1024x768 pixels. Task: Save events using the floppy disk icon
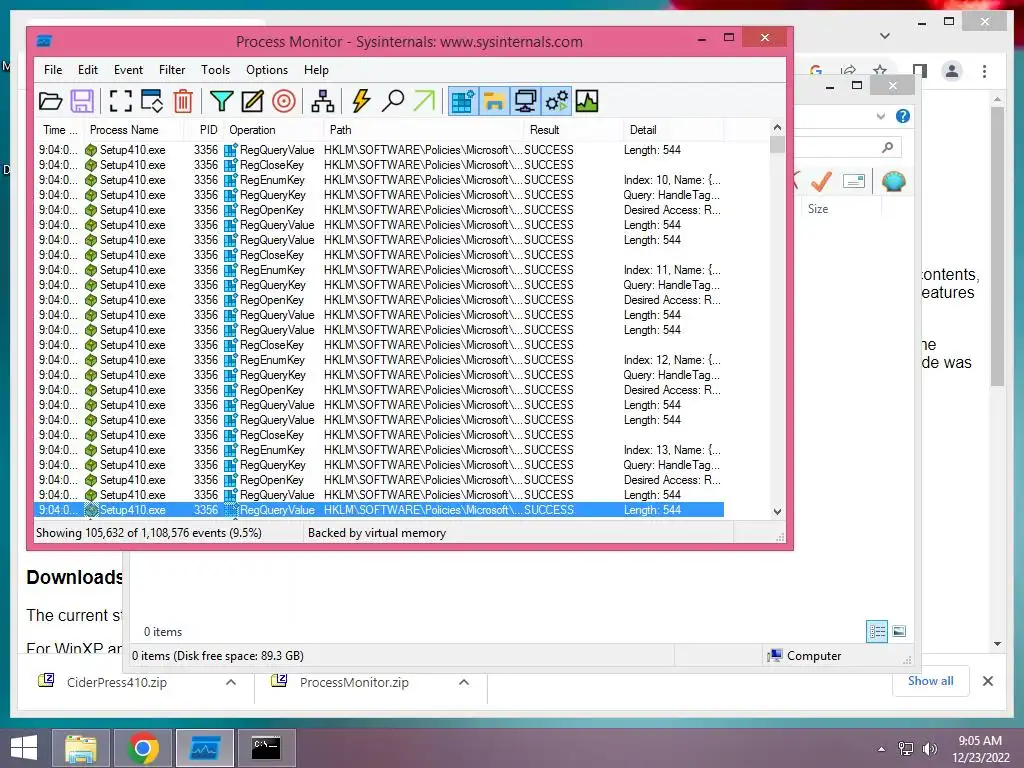pos(82,101)
